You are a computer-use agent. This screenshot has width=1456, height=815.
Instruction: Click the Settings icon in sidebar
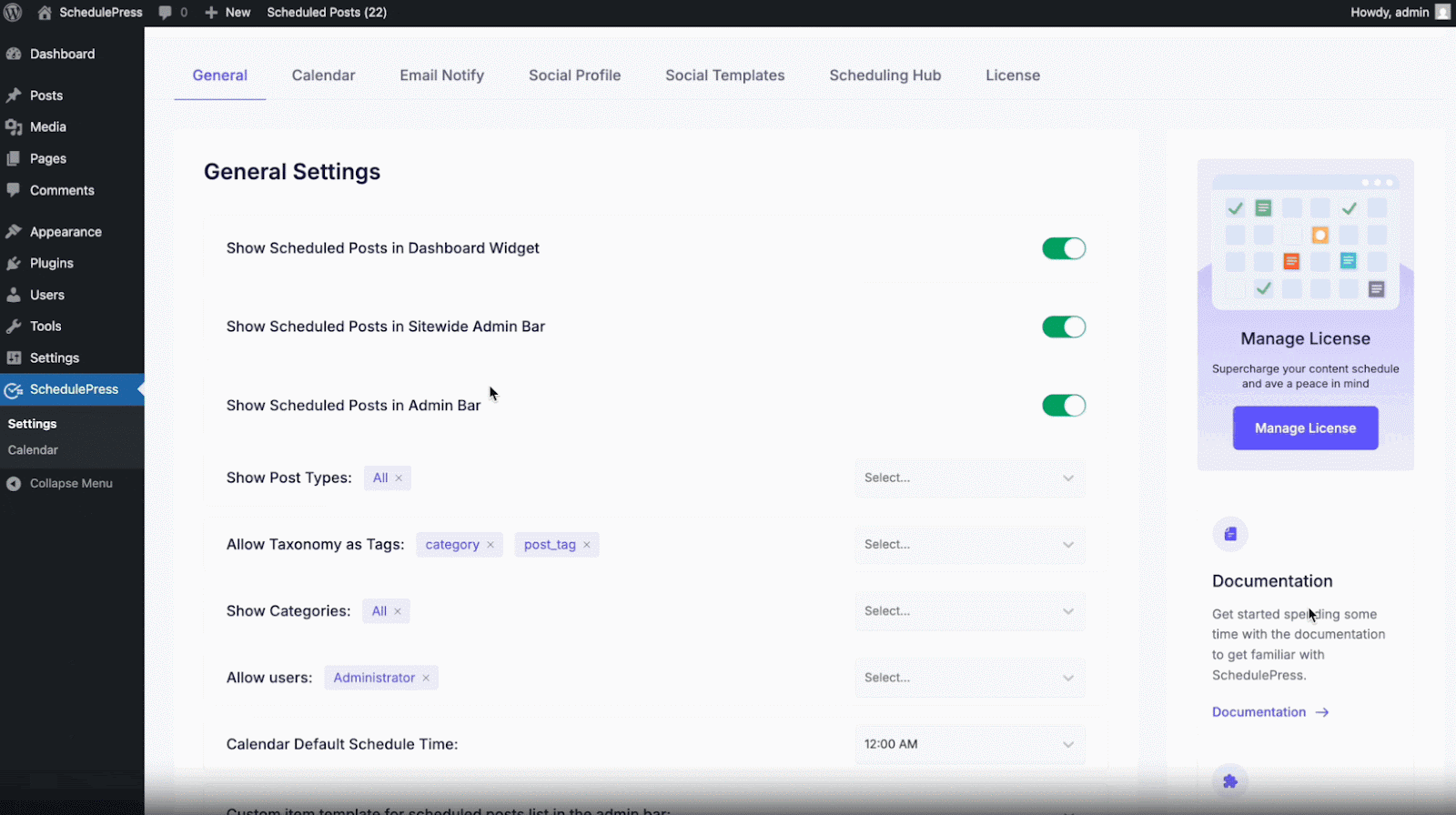point(14,357)
